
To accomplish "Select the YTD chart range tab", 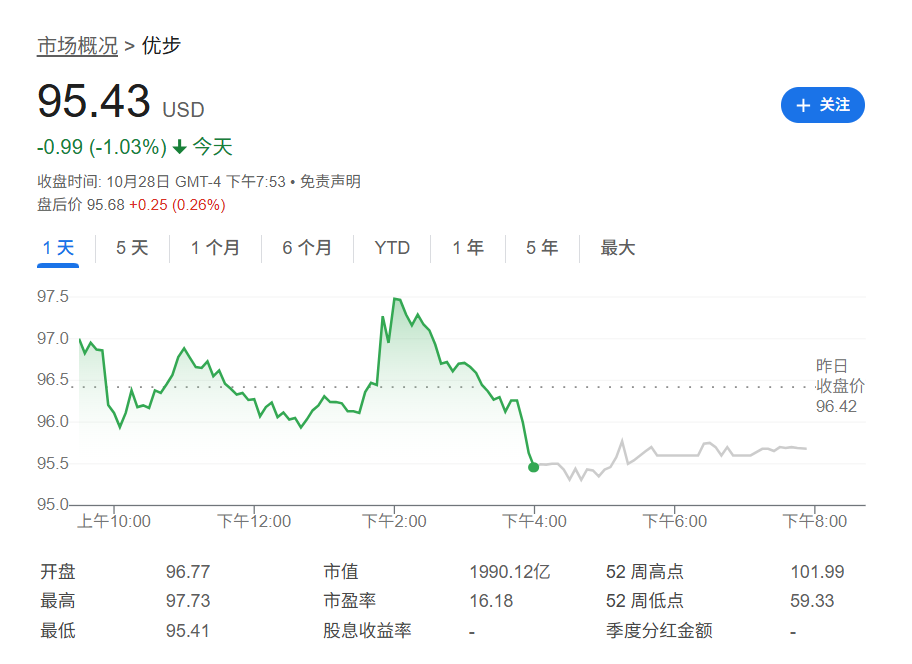I will click(392, 247).
